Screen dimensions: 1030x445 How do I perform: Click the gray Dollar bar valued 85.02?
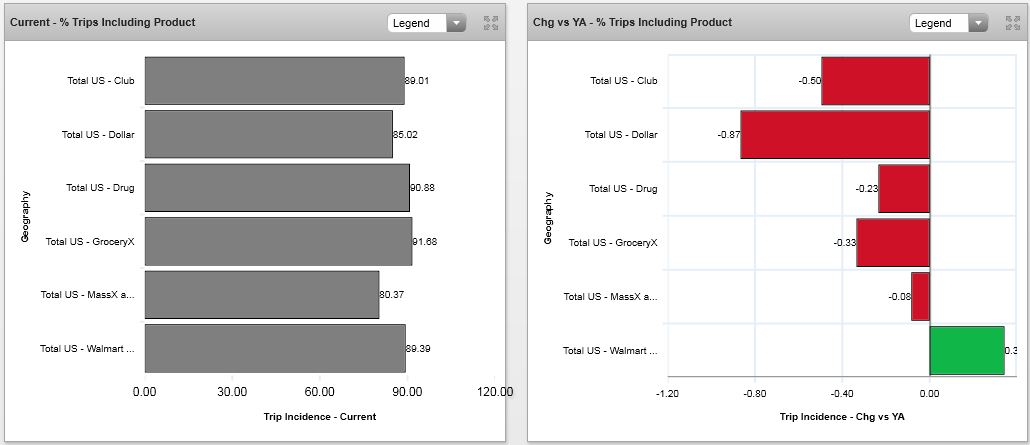[x=268, y=134]
